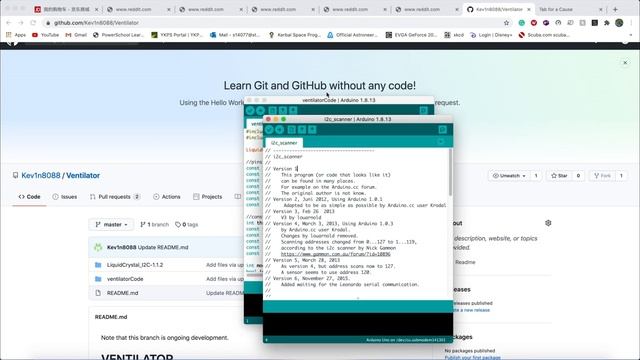Click Verify in the i2c_scanner Arduino window
Screen dimensions: 640x360
(269, 130)
